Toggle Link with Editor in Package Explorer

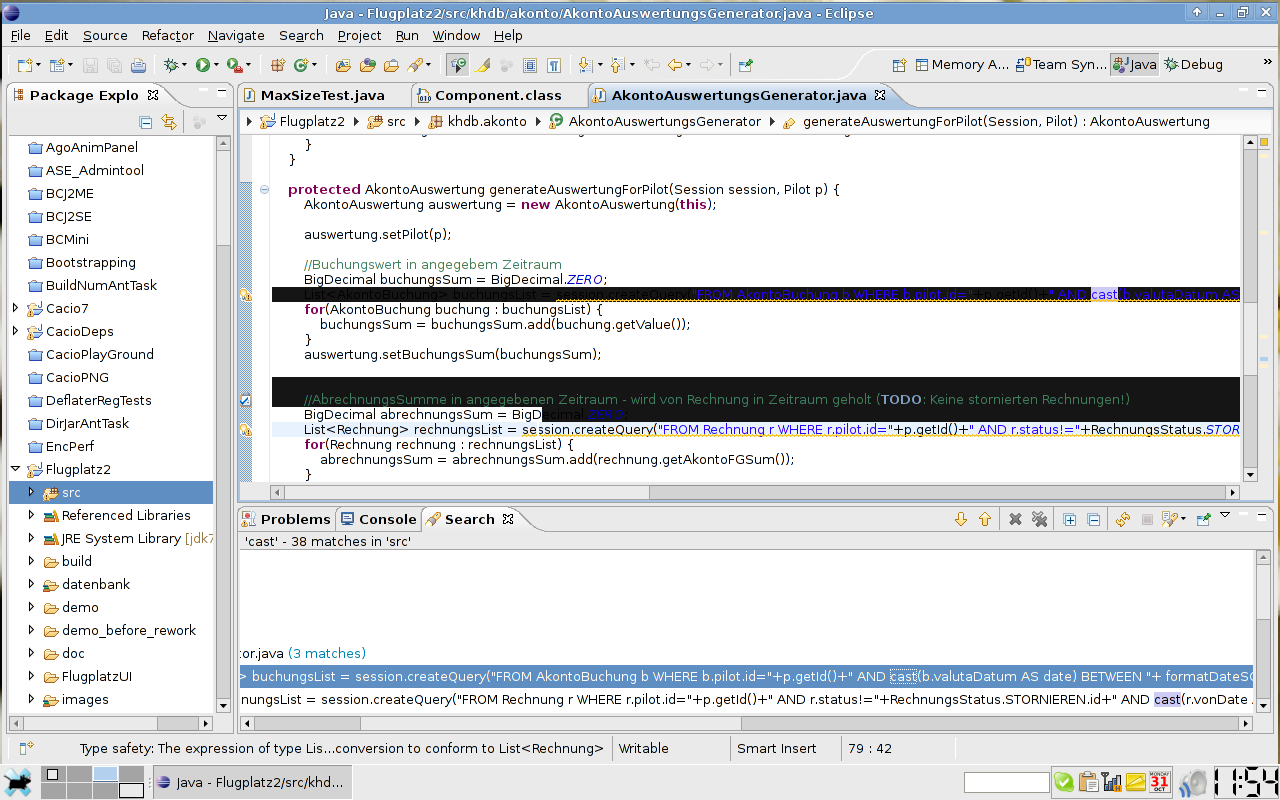pyautogui.click(x=169, y=122)
